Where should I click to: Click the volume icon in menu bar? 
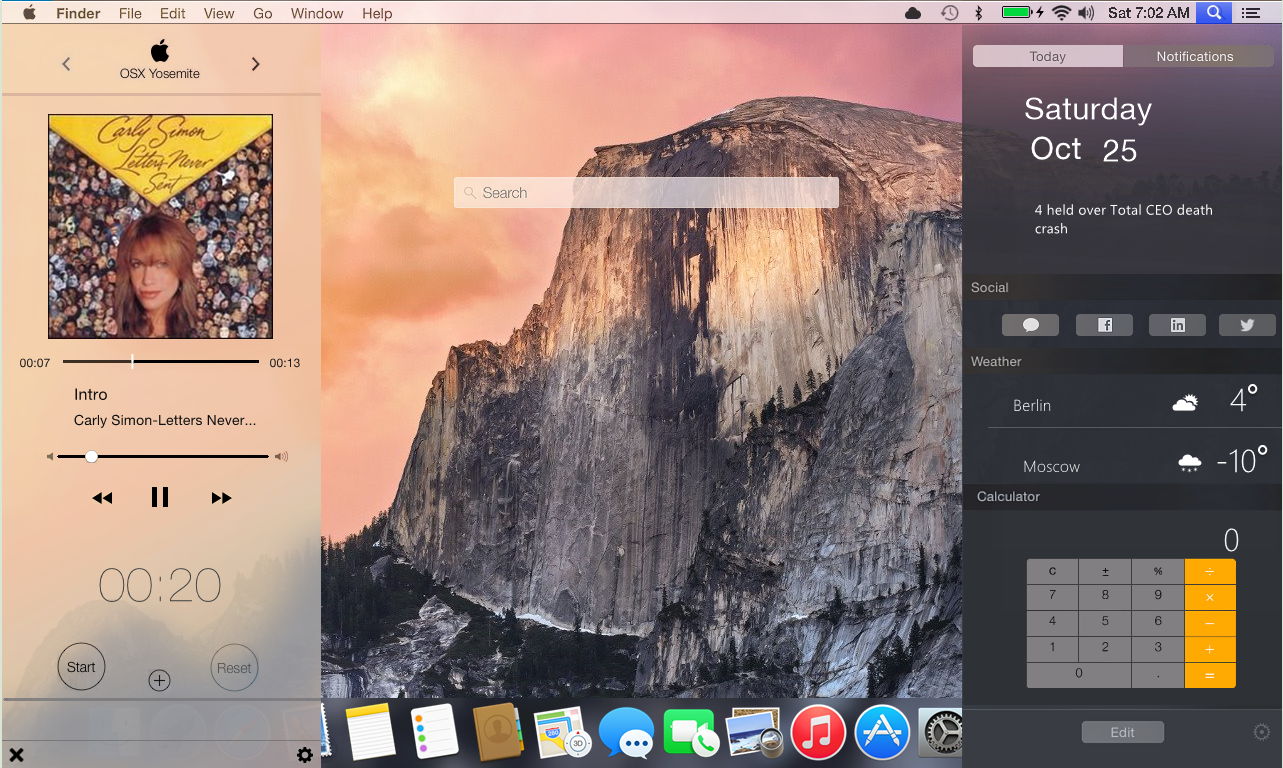pyautogui.click(x=1087, y=13)
